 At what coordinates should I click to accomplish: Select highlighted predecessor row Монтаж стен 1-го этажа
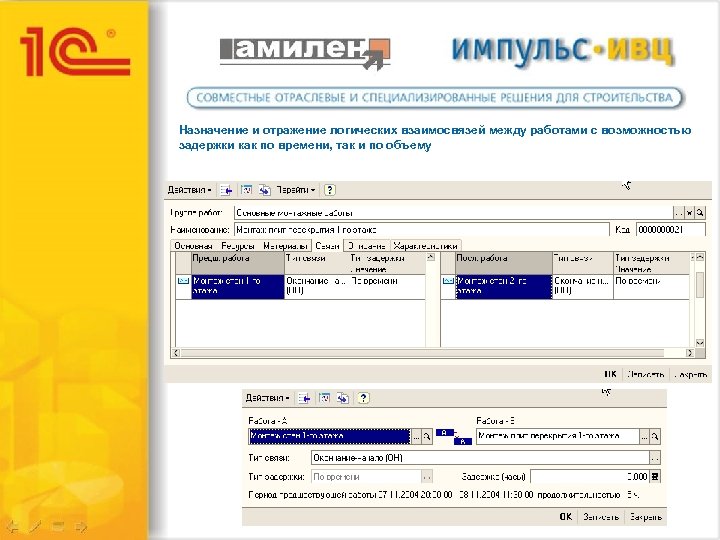pos(237,287)
